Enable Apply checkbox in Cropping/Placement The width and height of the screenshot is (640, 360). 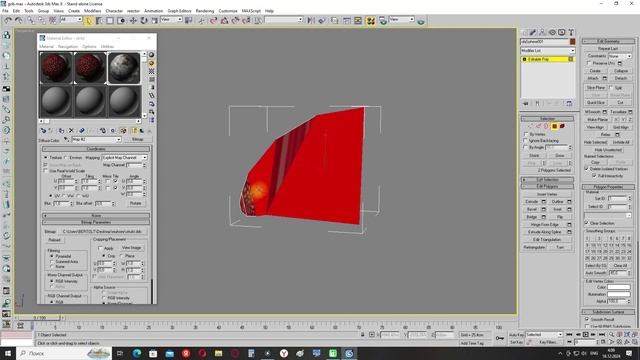(x=100, y=248)
